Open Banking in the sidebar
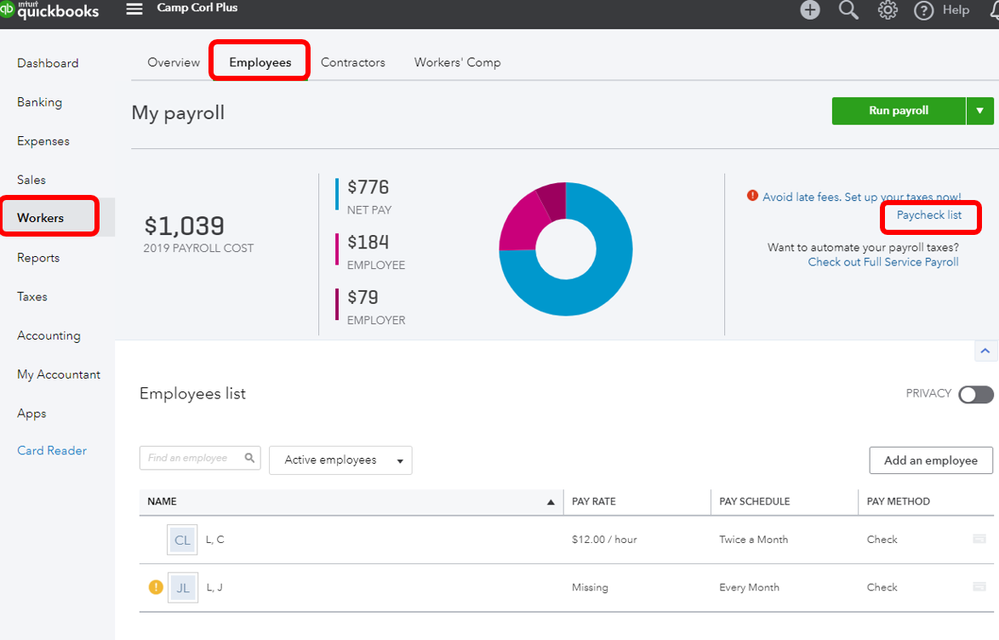Image resolution: width=999 pixels, height=640 pixels. point(40,102)
